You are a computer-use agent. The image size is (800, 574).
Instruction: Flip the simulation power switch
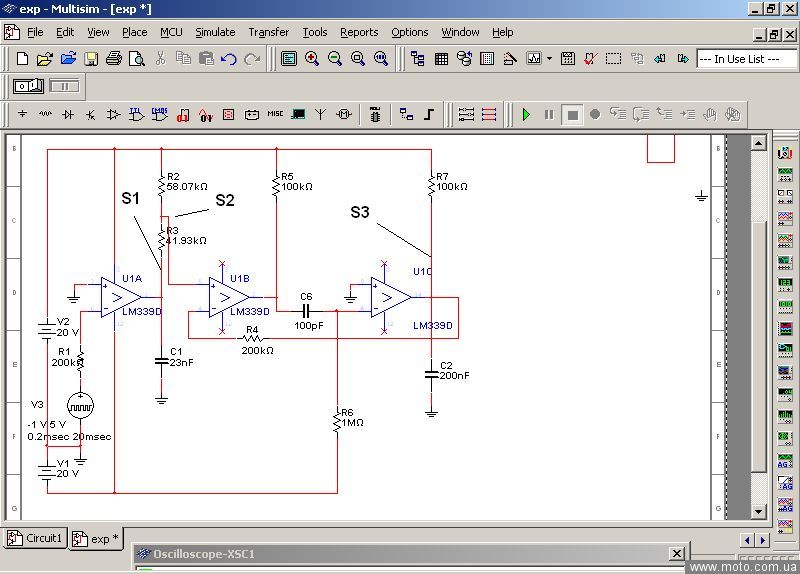28,86
